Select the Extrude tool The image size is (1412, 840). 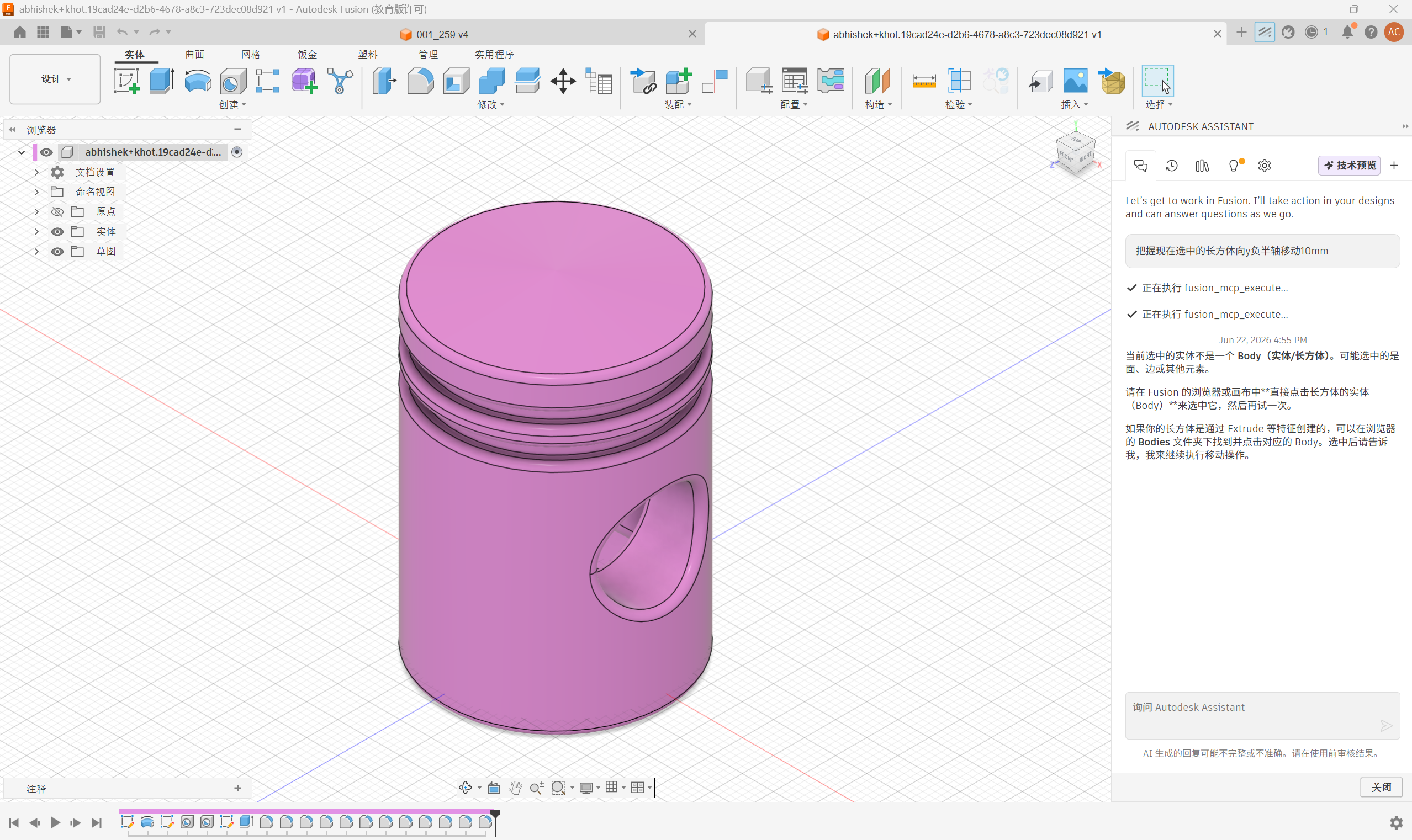tap(162, 81)
